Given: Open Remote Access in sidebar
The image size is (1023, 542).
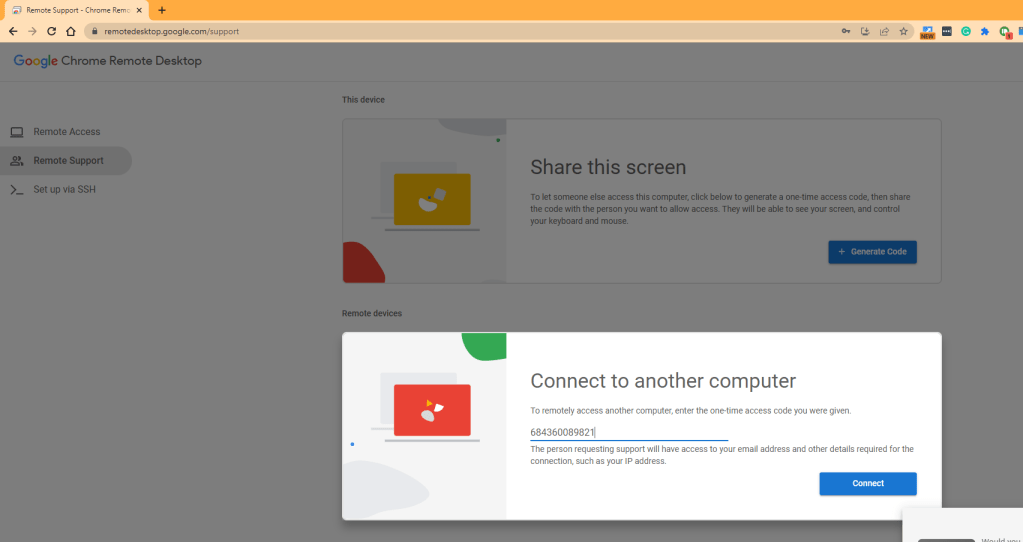Looking at the screenshot, I should click(x=66, y=132).
